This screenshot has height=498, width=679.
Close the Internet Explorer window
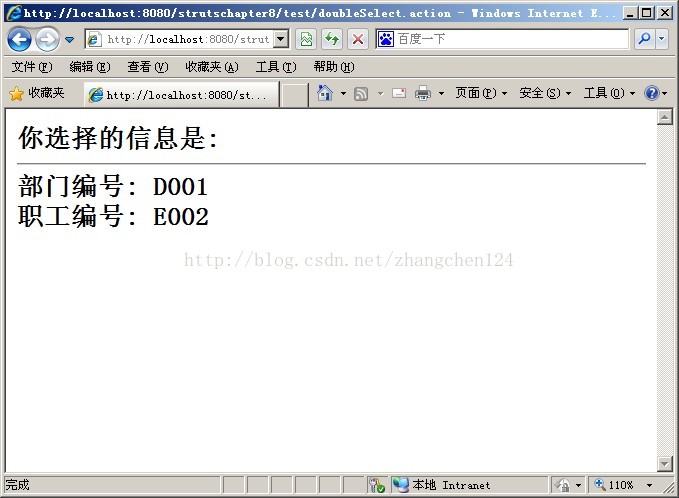(665, 13)
